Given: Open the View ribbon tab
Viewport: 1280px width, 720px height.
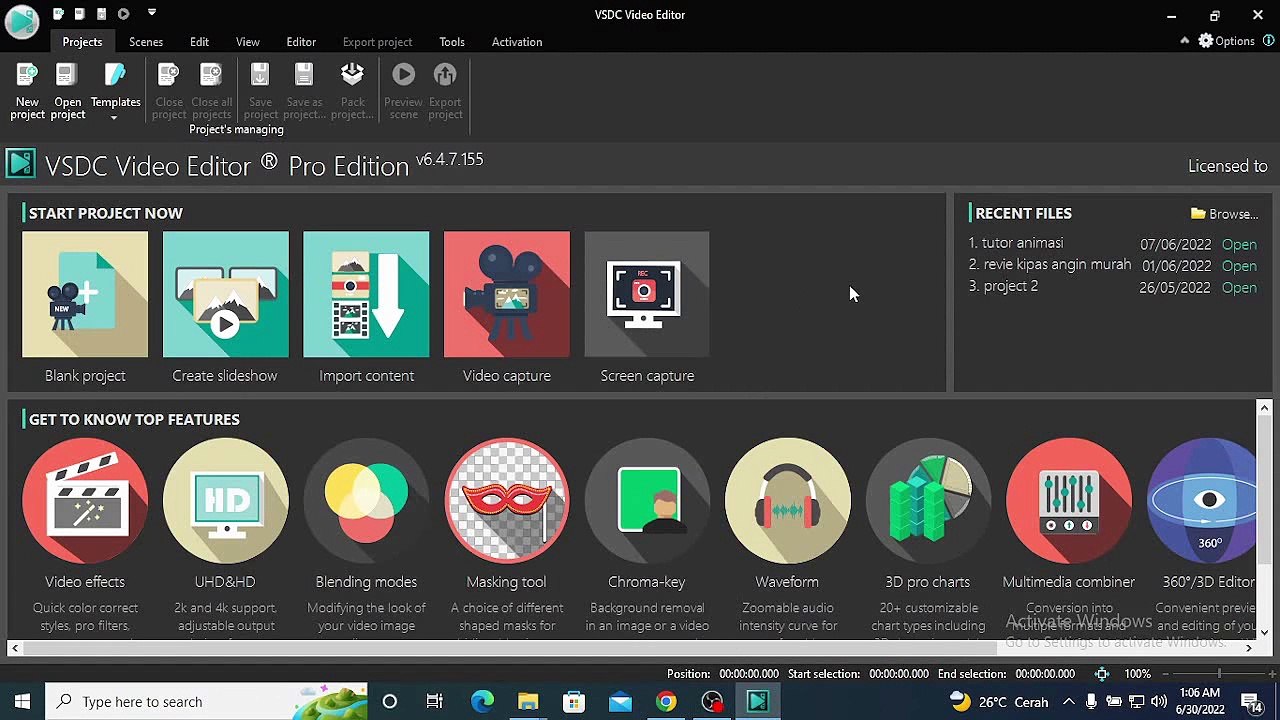Looking at the screenshot, I should click(x=248, y=42).
